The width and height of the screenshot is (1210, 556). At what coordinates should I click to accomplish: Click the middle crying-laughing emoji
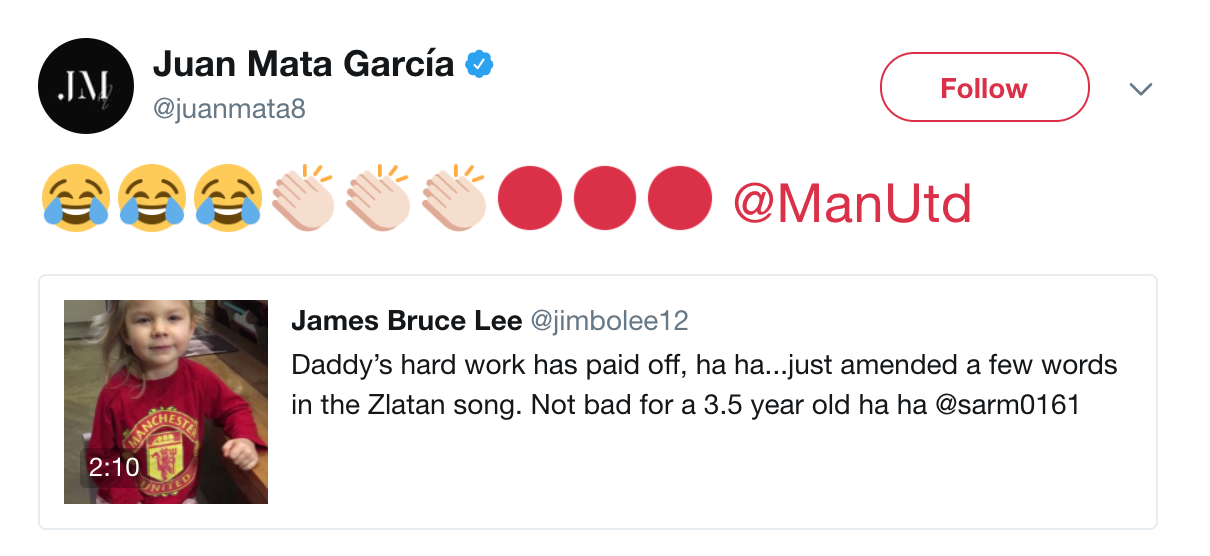pyautogui.click(x=152, y=197)
